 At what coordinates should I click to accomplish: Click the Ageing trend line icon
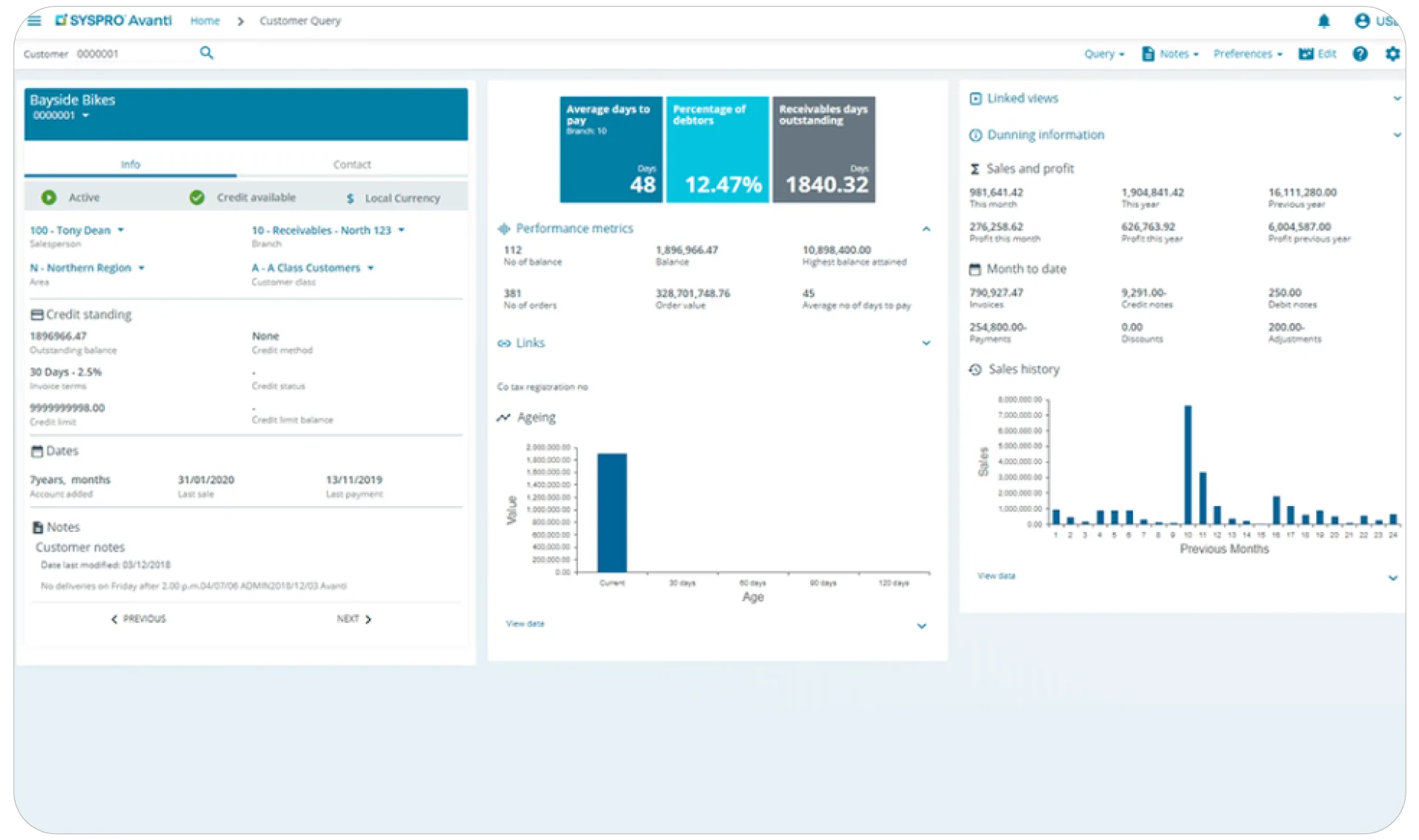point(503,417)
